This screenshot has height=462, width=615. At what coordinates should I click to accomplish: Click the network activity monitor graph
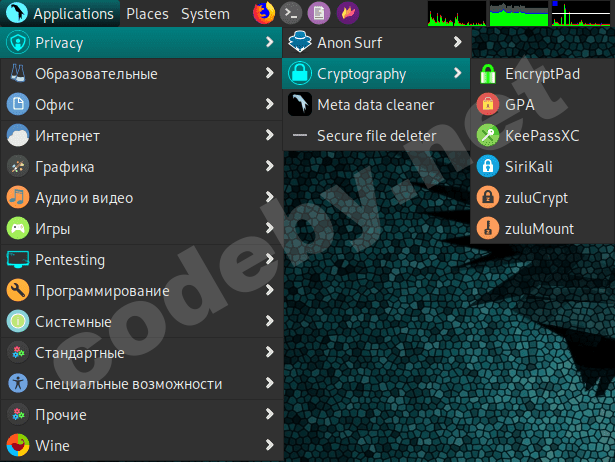tap(581, 13)
